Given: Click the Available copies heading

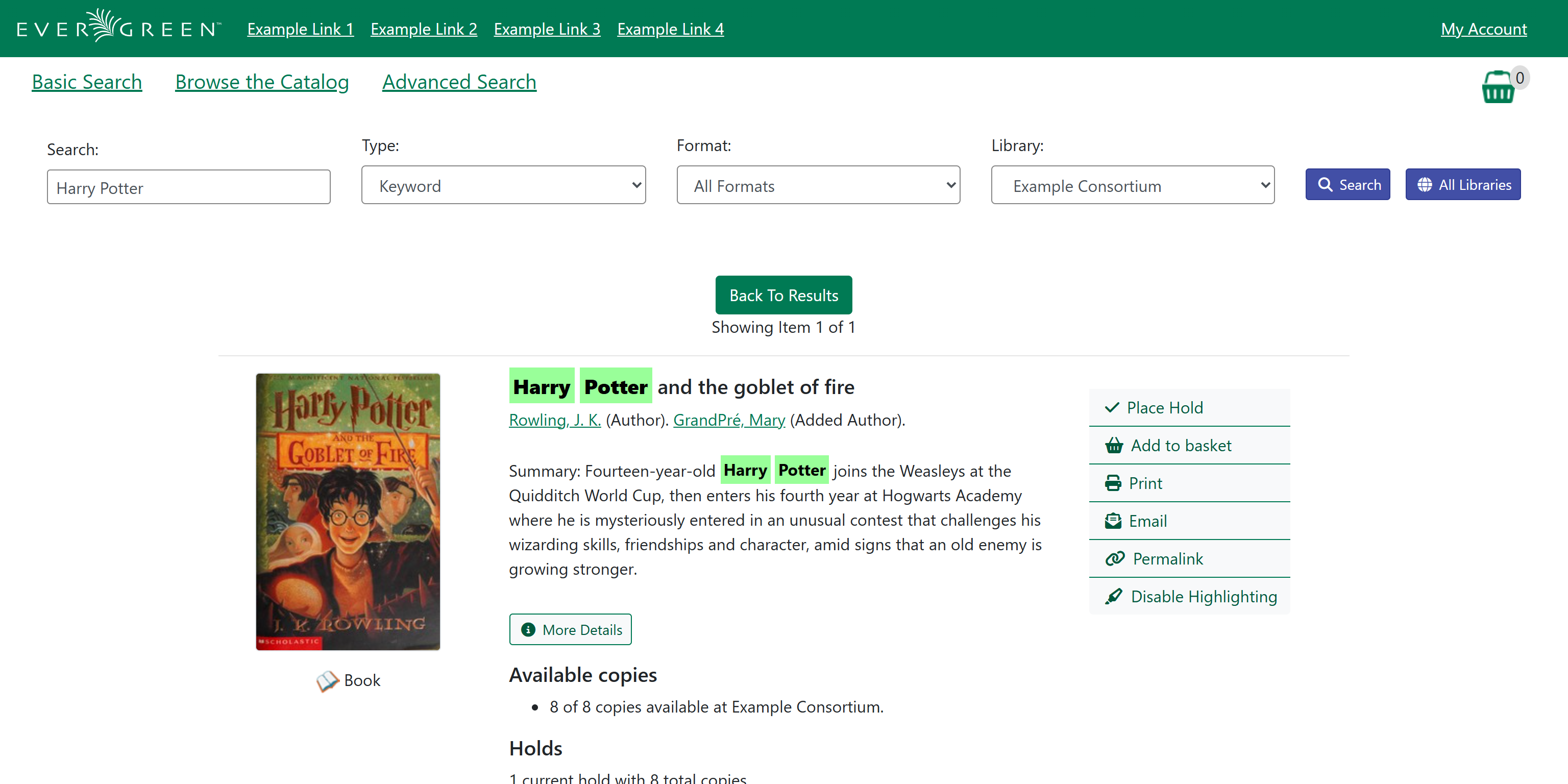Looking at the screenshot, I should coord(582,674).
